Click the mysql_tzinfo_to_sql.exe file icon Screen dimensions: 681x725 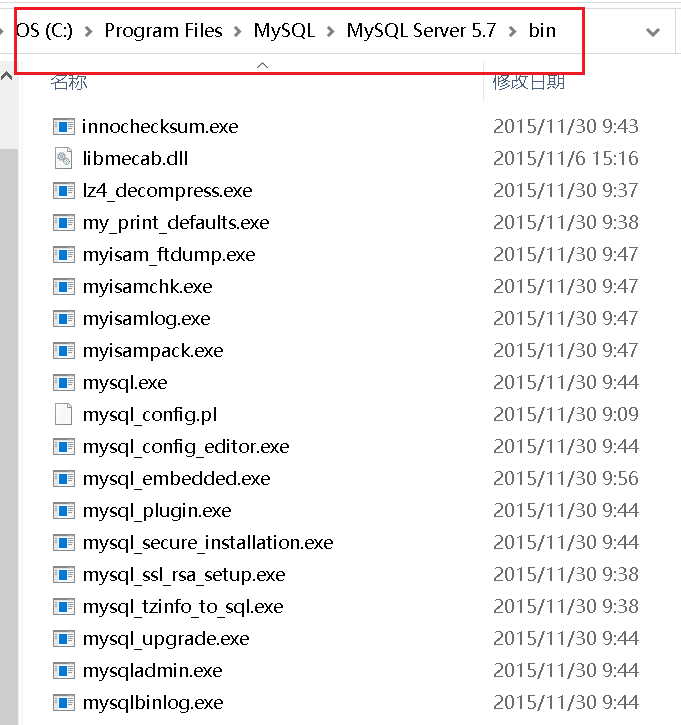pos(64,607)
